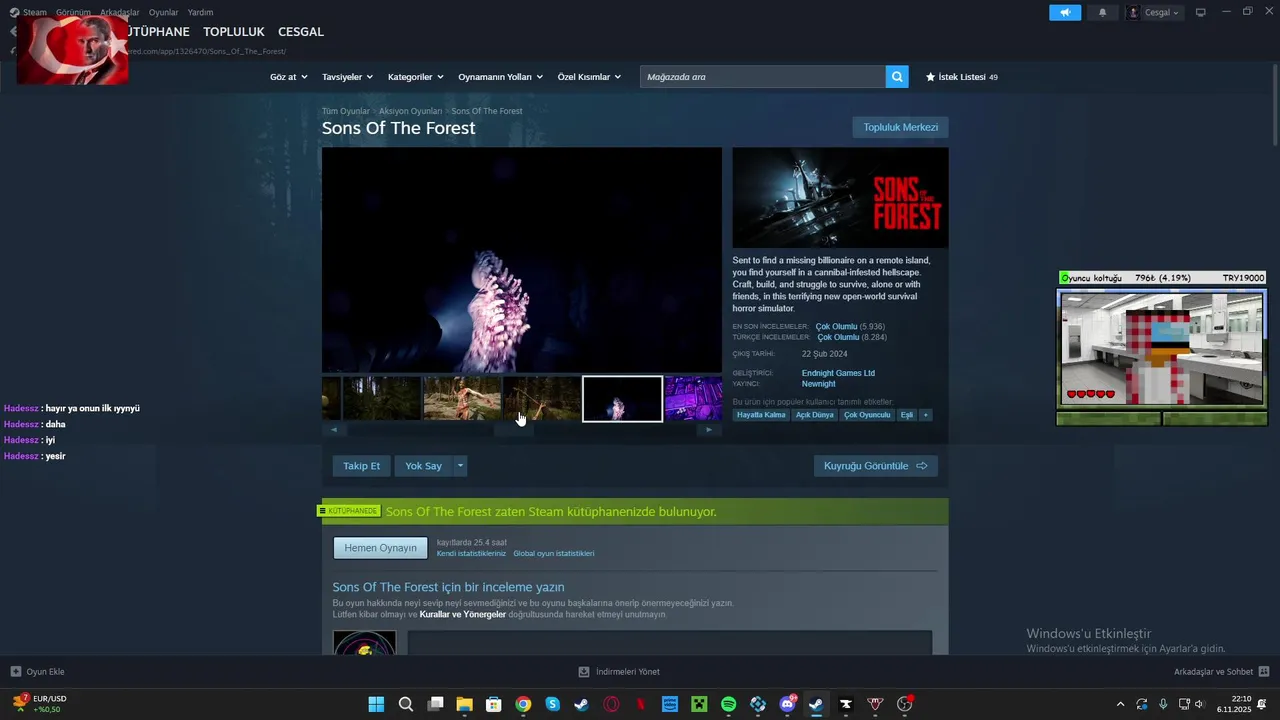Open Discord from taskbar
Viewport: 1280px width, 720px height.
(787, 704)
